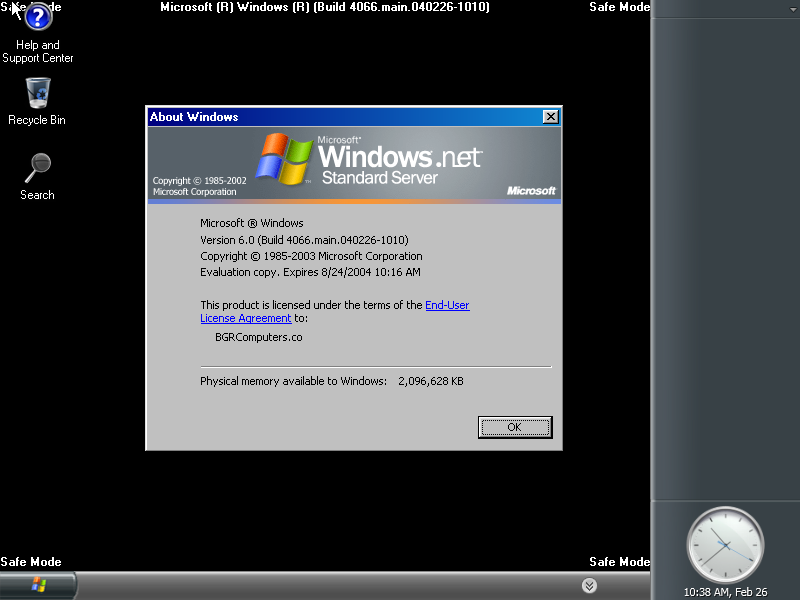The image size is (800, 600).
Task: Click 'Copyright © 1985-2003 Microsoft Corporation' text
Action: 311,256
